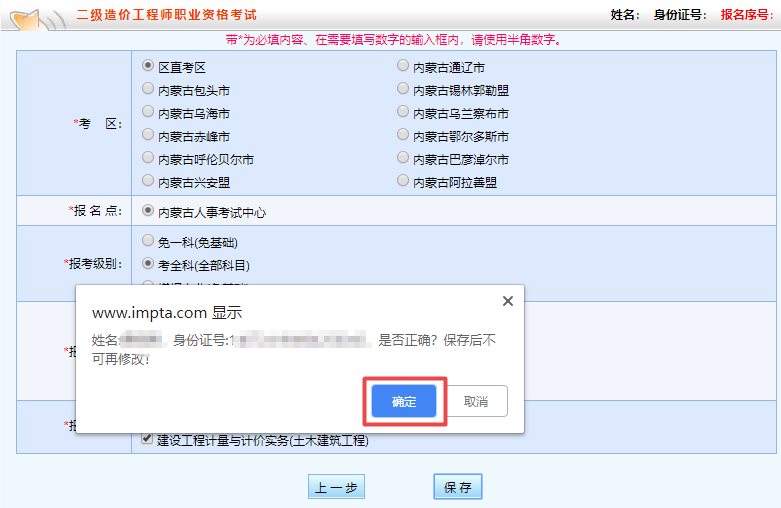The width and height of the screenshot is (781, 508).
Task: Choose 内蒙古鄂尔多斯市 as exam area
Action: click(x=403, y=135)
